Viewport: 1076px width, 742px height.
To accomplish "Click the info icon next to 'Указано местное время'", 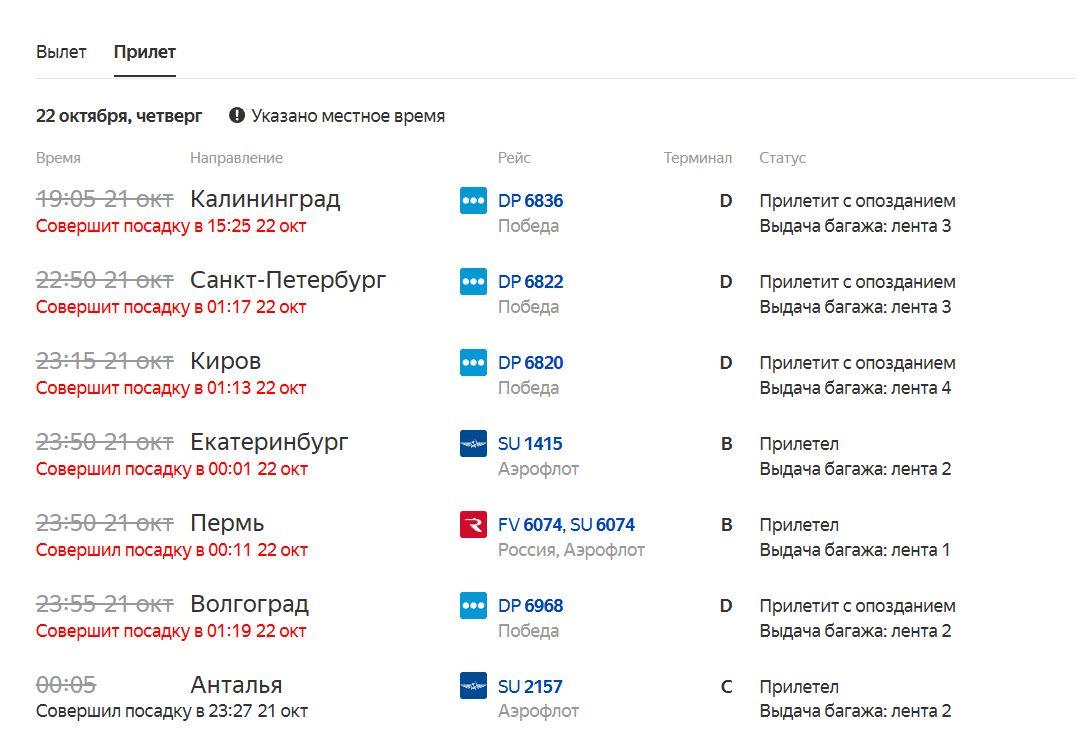I will click(x=237, y=115).
